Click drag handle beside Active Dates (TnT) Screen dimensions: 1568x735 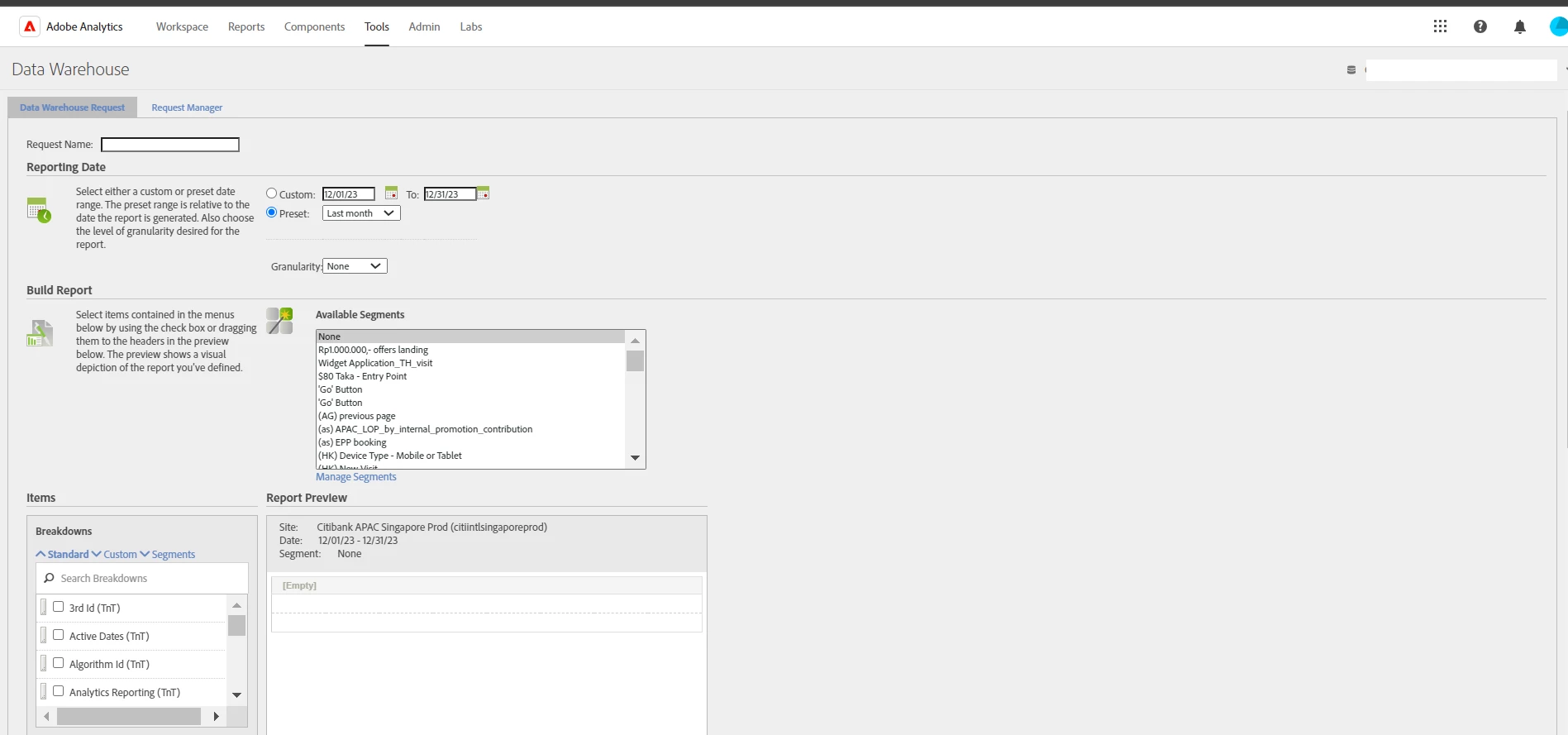[x=44, y=636]
